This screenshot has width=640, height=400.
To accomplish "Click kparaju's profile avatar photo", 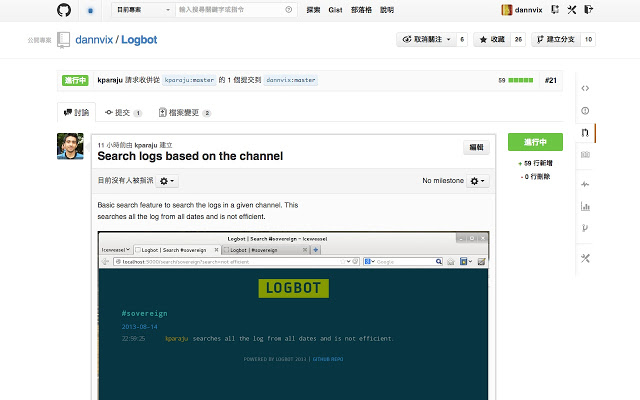I will tap(70, 146).
